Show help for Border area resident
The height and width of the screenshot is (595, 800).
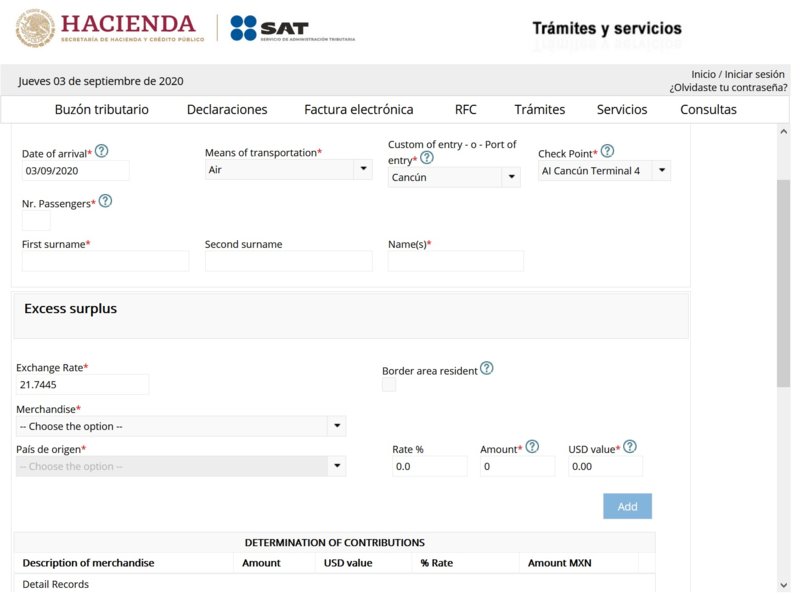pyautogui.click(x=486, y=368)
